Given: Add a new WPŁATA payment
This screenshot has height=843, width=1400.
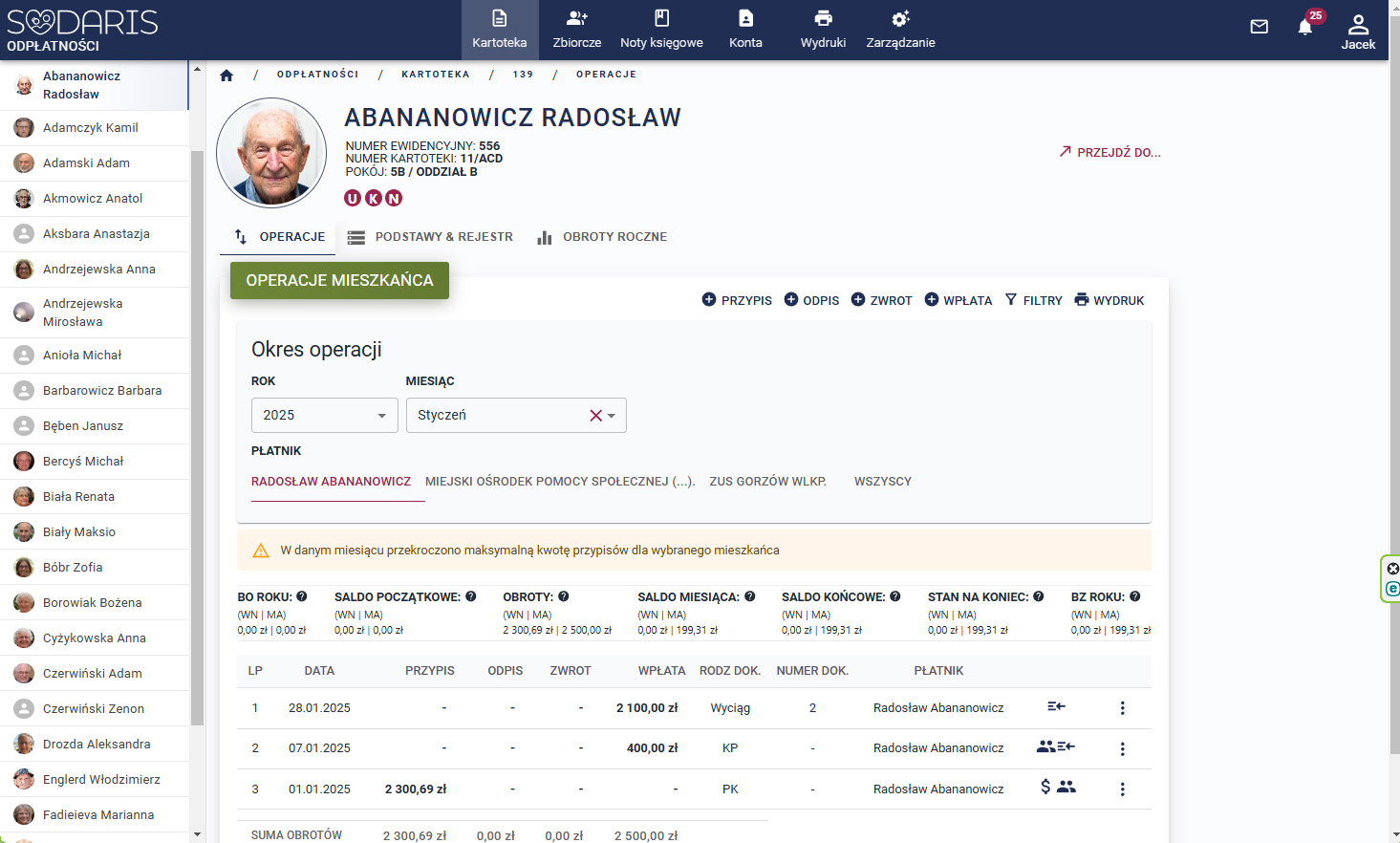Looking at the screenshot, I should (958, 300).
